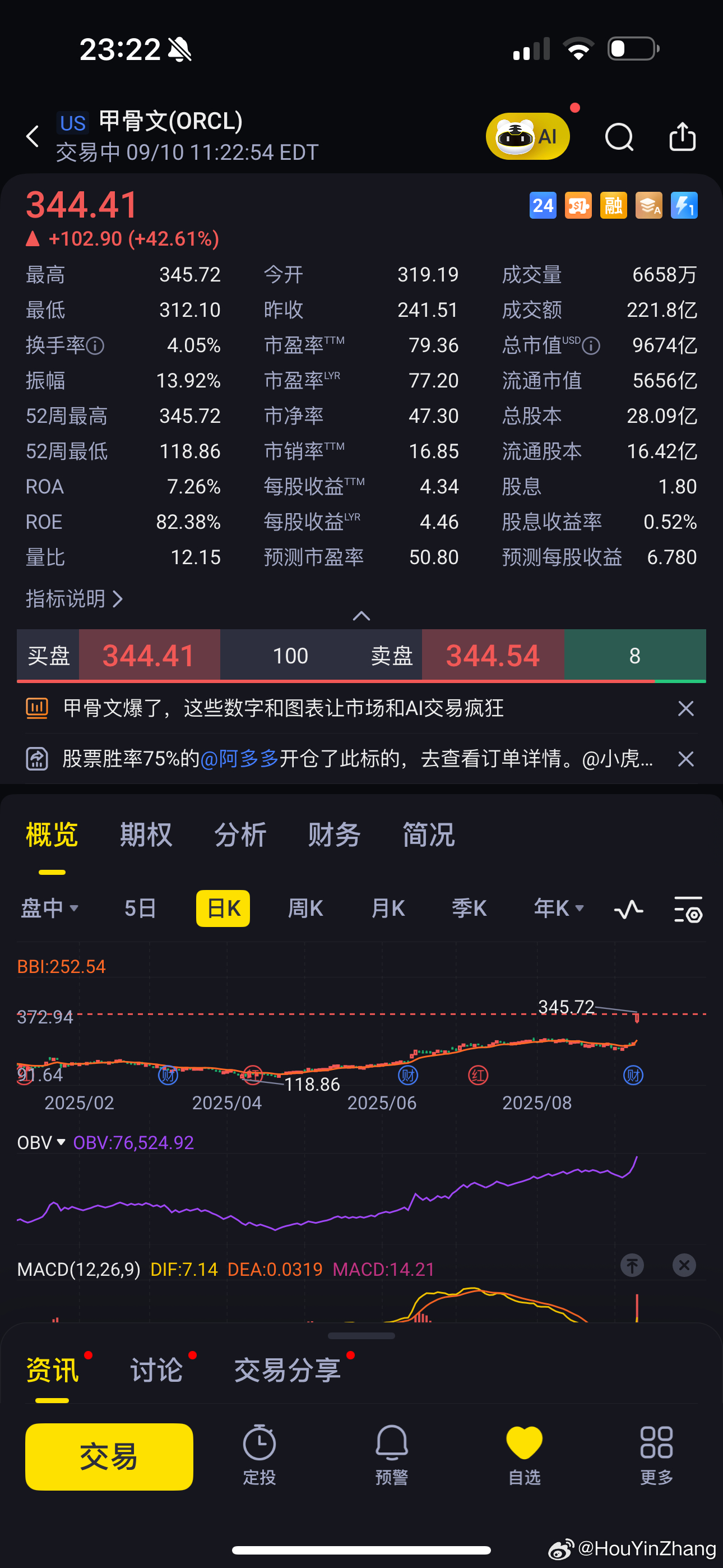
Task: Tap the 财 marker near 2025/06
Action: click(x=408, y=1075)
